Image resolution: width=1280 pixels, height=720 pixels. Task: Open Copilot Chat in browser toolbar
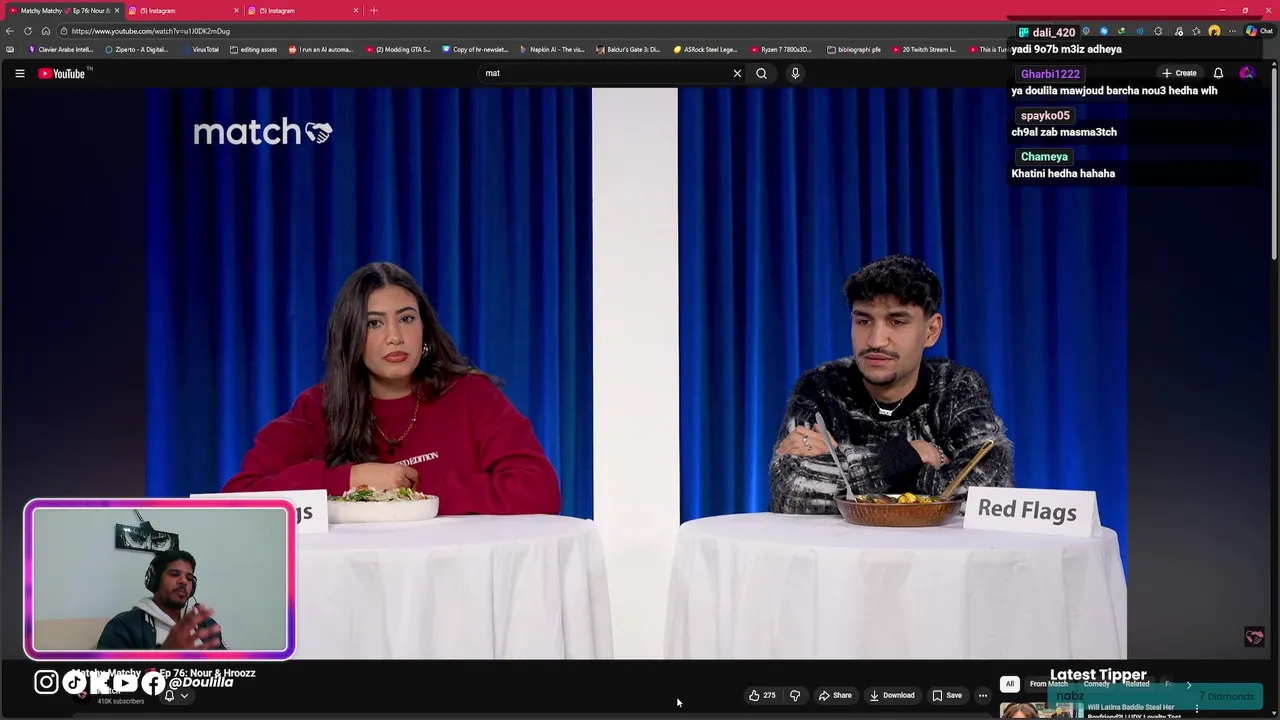1259,31
